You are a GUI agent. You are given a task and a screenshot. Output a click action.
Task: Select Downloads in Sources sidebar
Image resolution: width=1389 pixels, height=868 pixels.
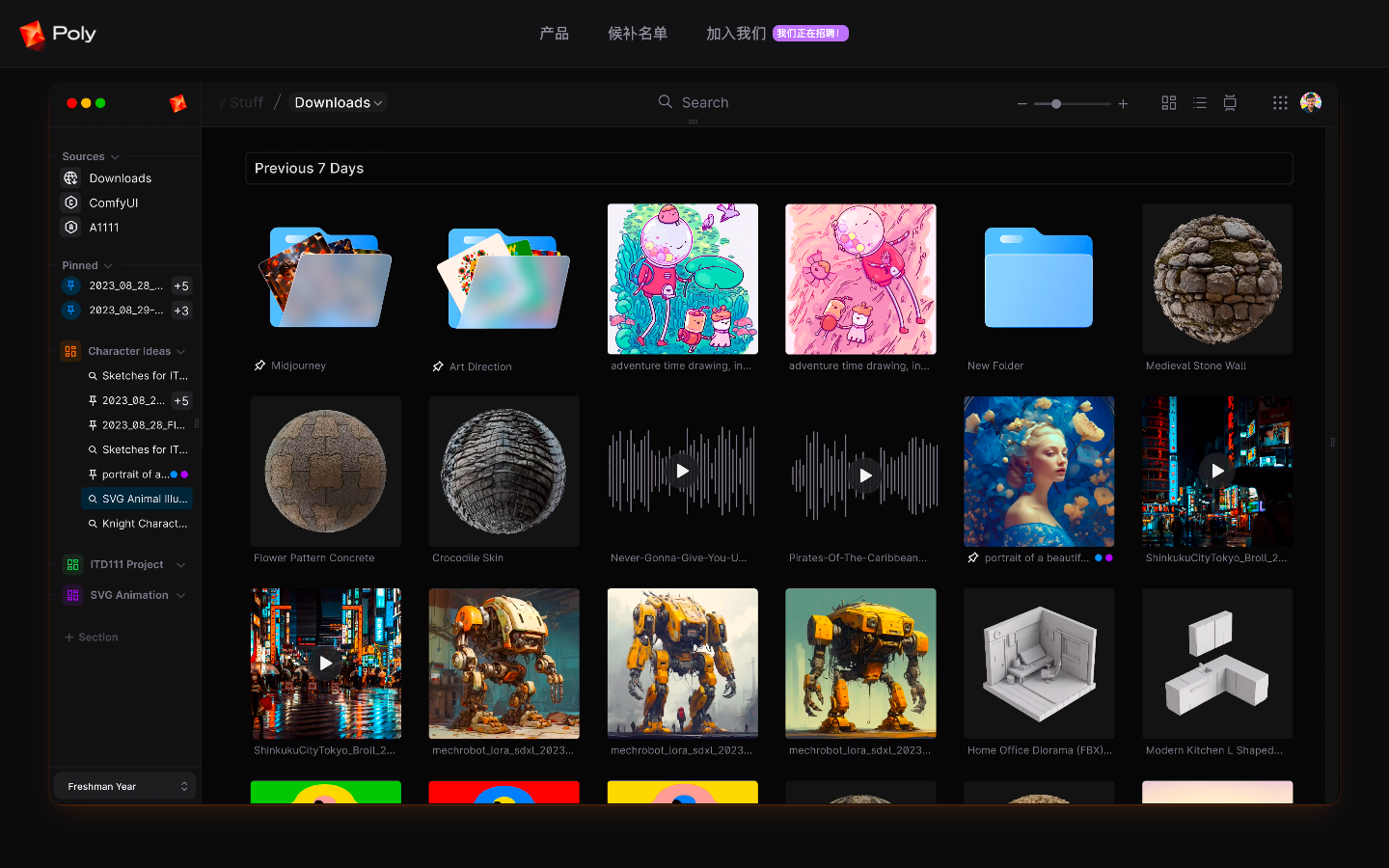pyautogui.click(x=121, y=178)
